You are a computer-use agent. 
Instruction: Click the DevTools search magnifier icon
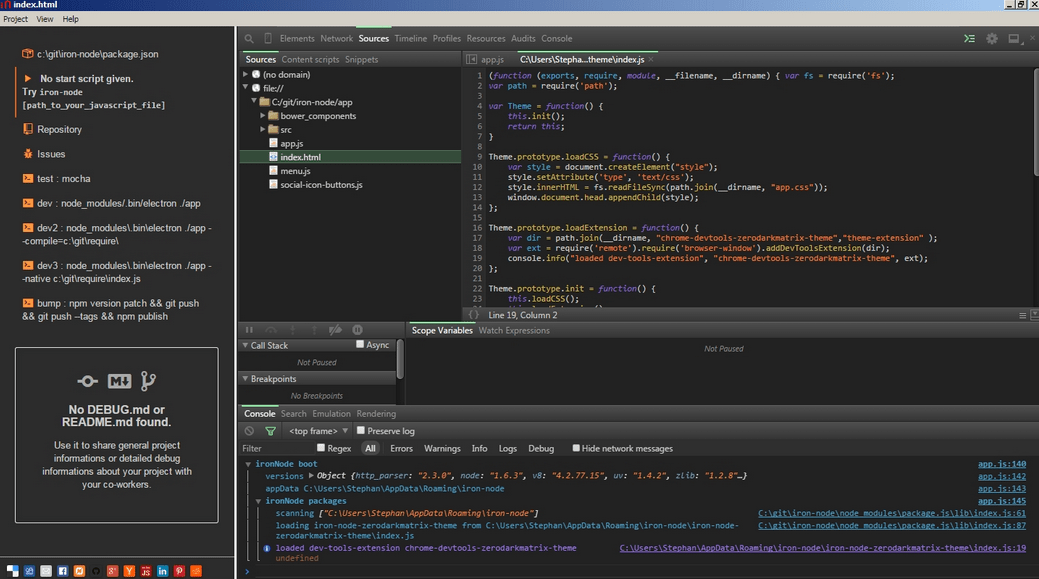point(249,39)
